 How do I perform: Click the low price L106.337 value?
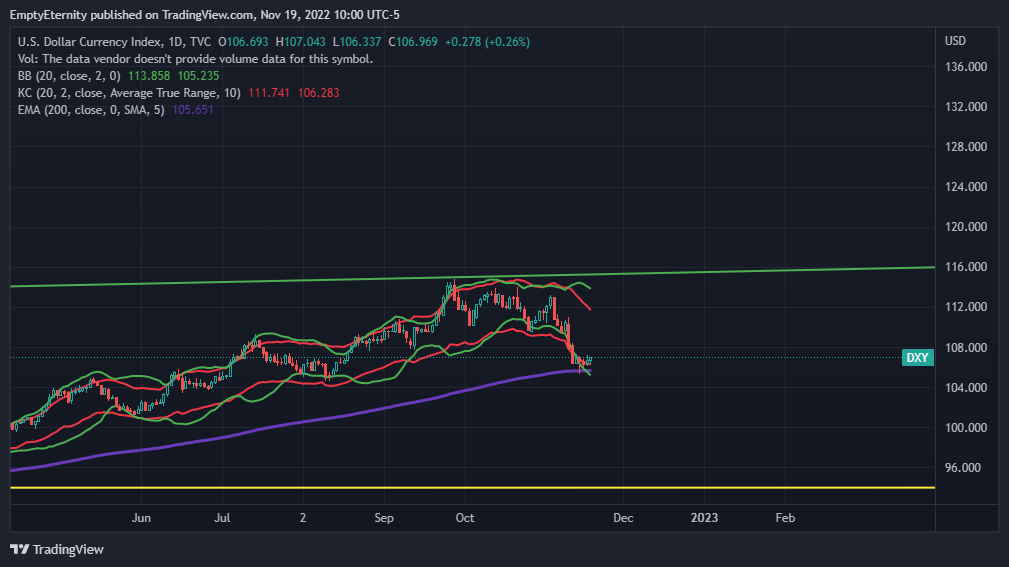[x=357, y=42]
